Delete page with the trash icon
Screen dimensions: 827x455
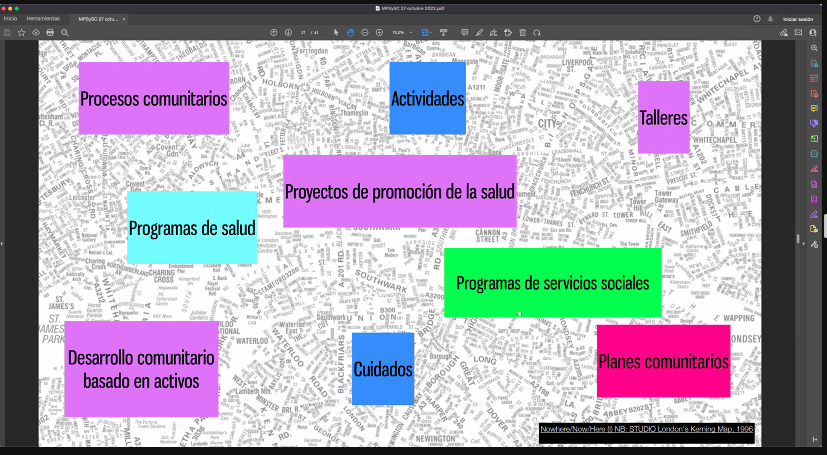point(523,33)
